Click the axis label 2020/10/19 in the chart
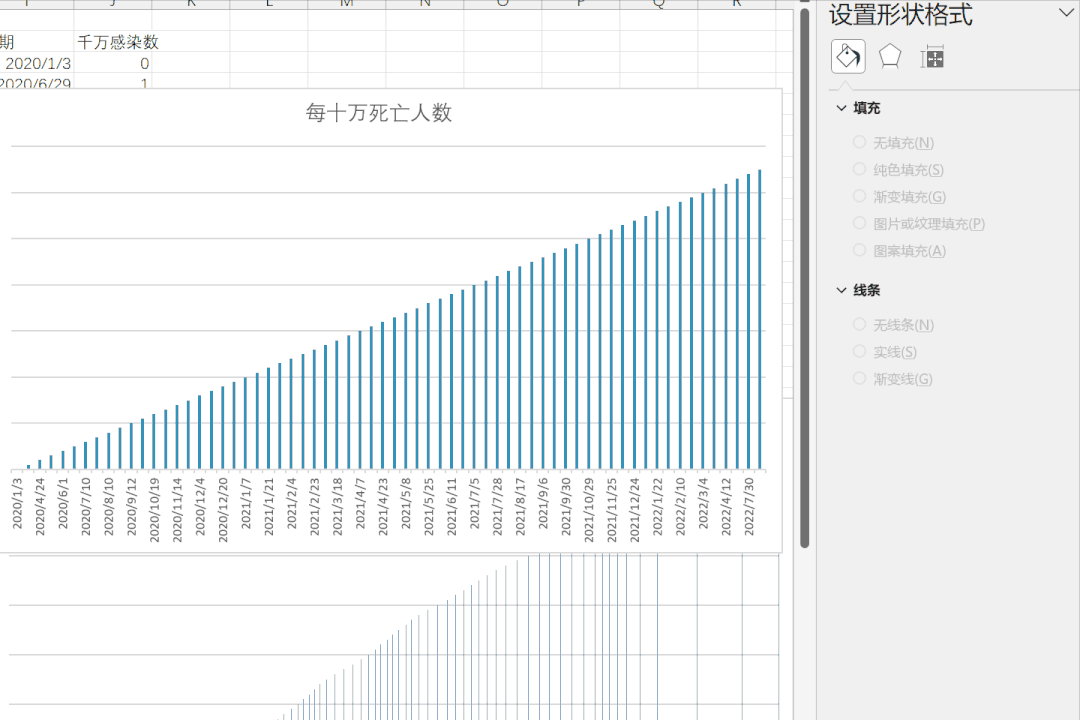The image size is (1080, 720). click(x=154, y=510)
